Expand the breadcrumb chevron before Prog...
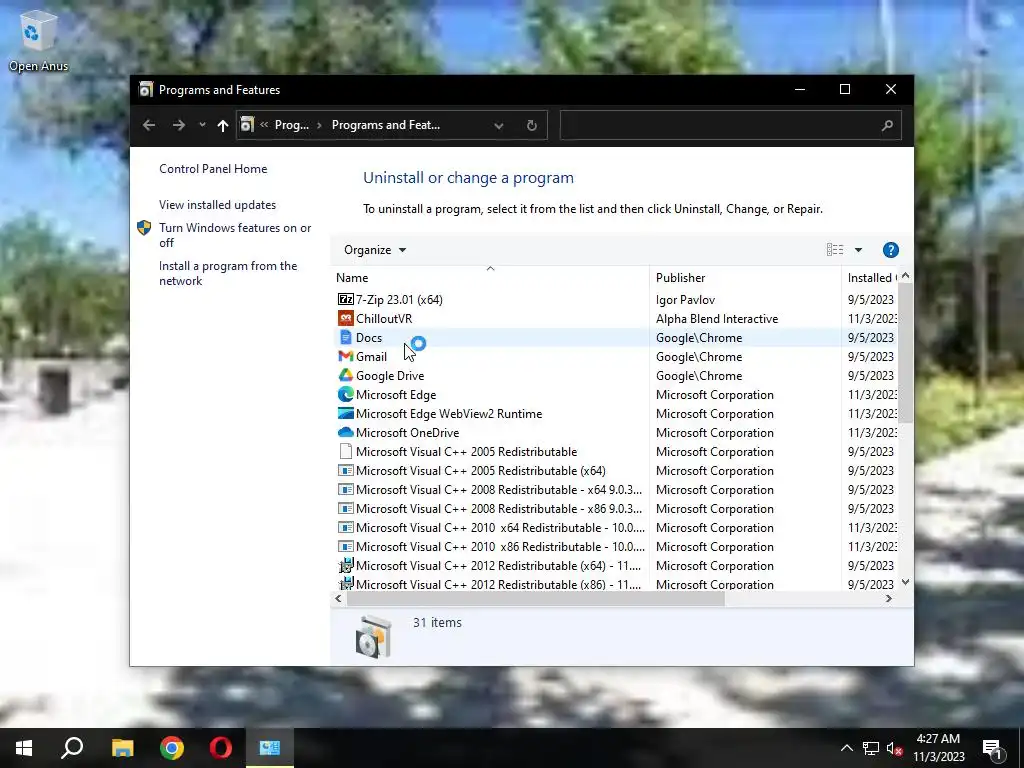1024x768 pixels. (x=264, y=125)
